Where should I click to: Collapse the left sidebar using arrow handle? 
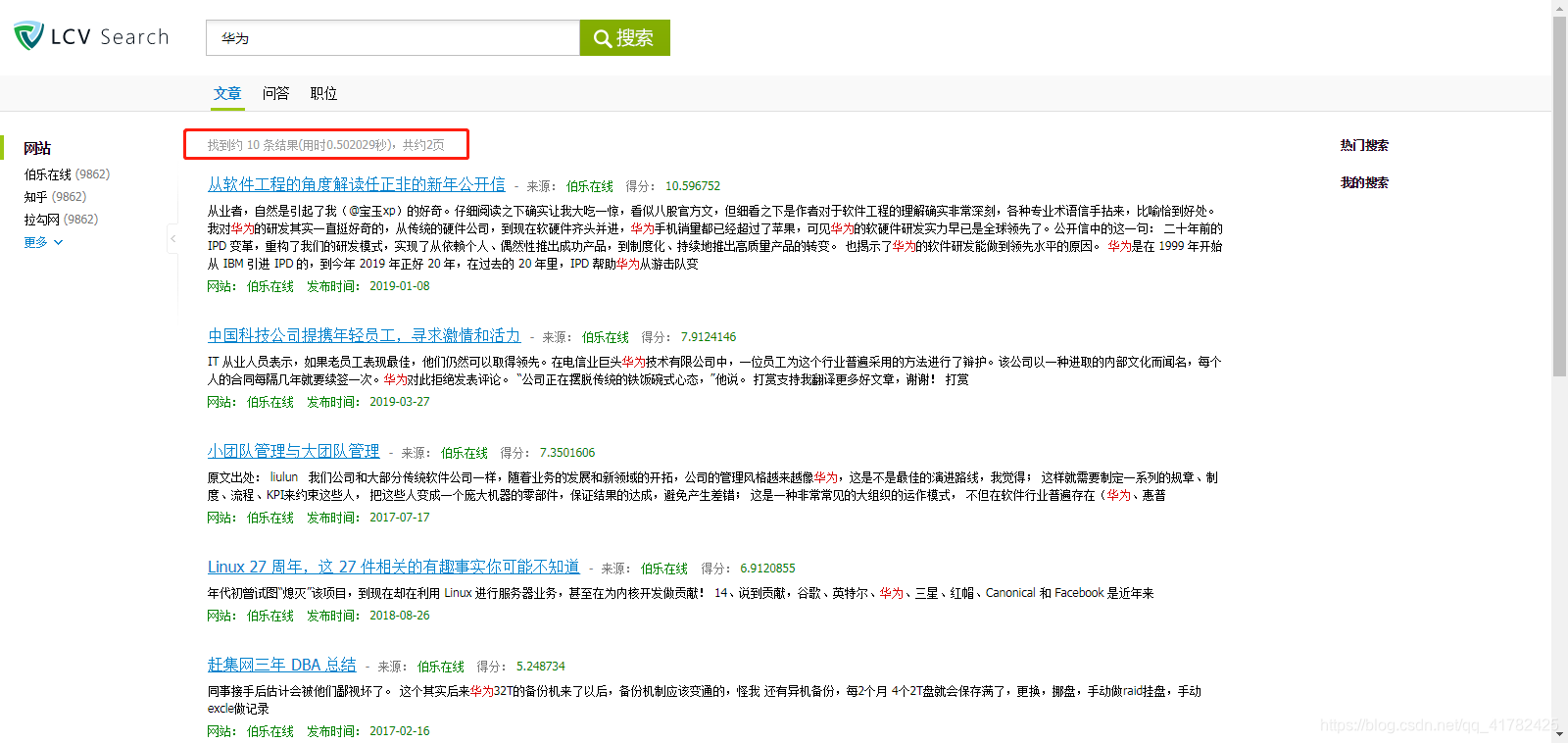pos(173,238)
